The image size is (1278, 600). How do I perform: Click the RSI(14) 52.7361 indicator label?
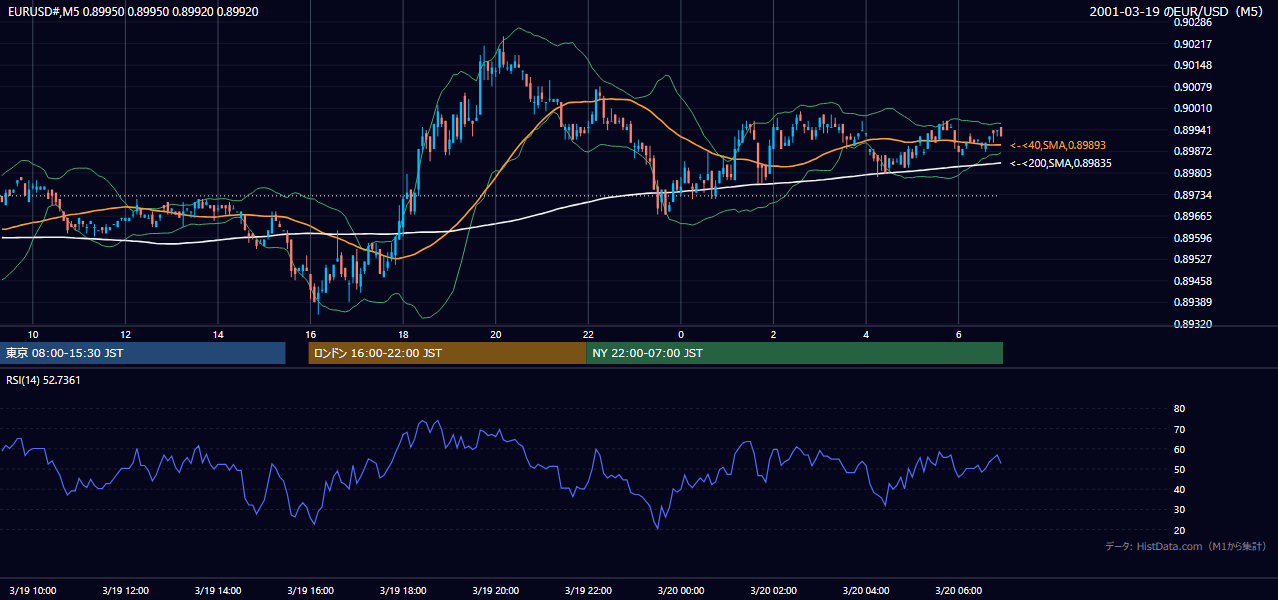43,380
